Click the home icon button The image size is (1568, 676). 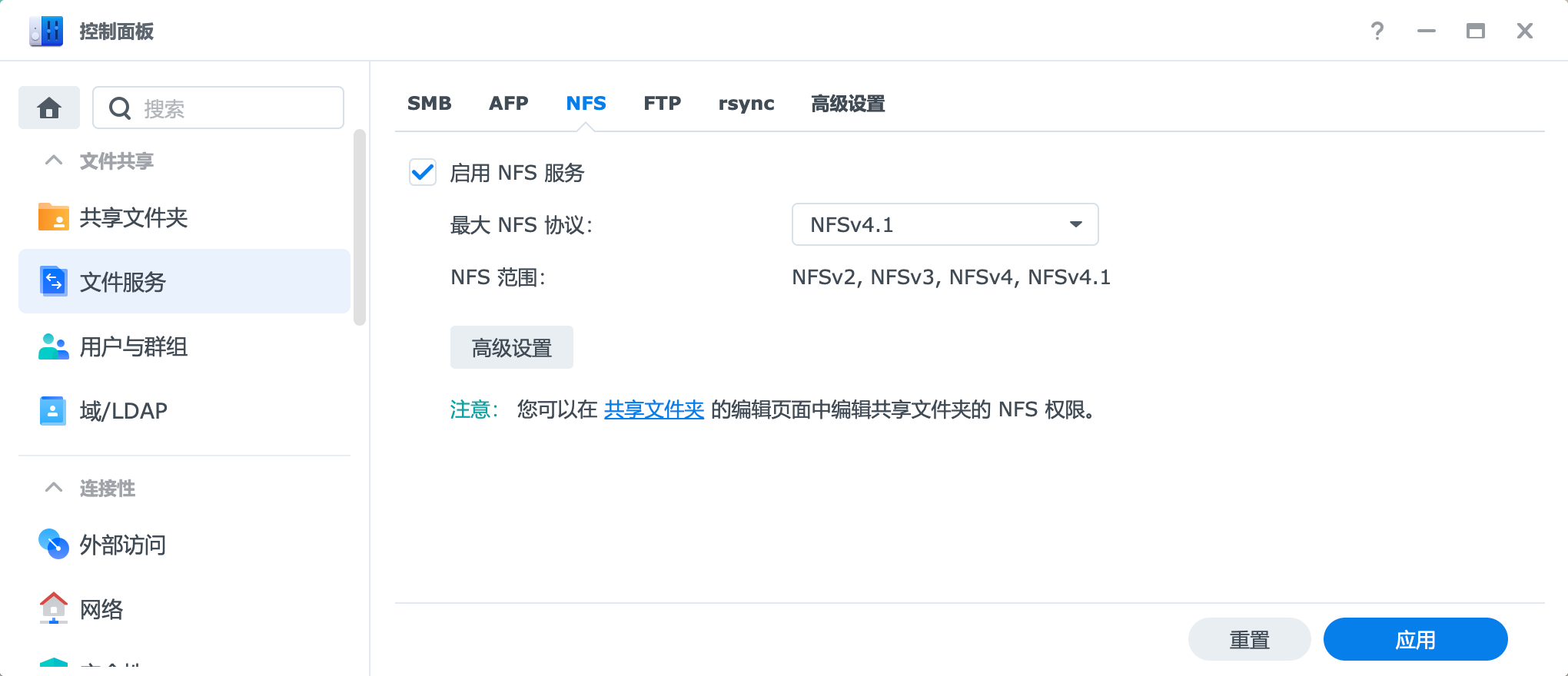(x=49, y=108)
